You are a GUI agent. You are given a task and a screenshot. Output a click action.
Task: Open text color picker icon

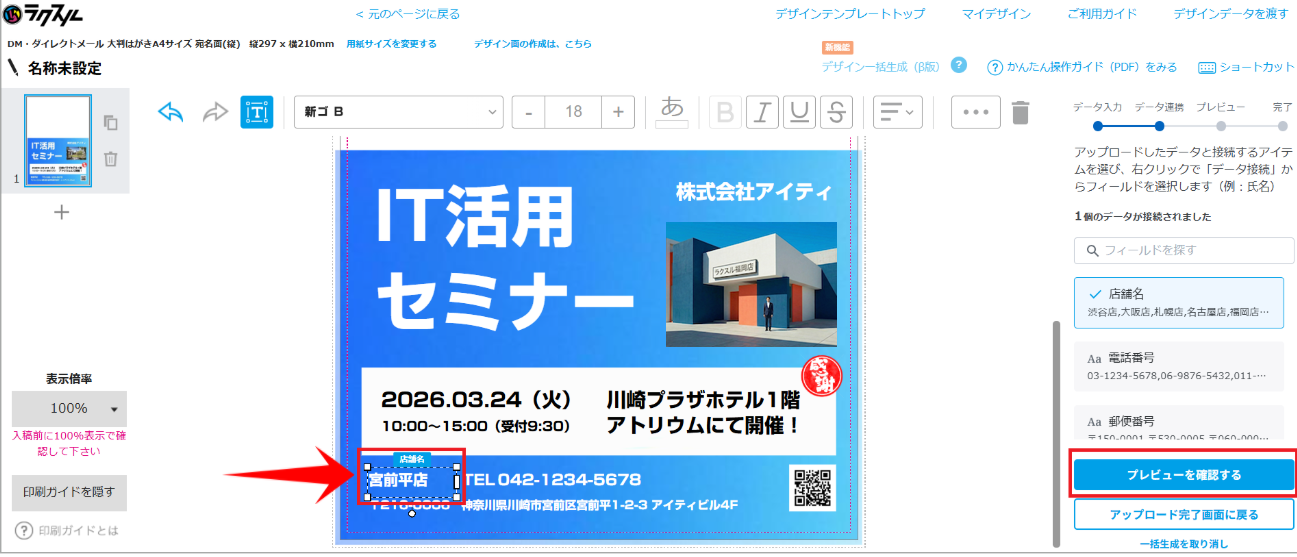pyautogui.click(x=673, y=111)
